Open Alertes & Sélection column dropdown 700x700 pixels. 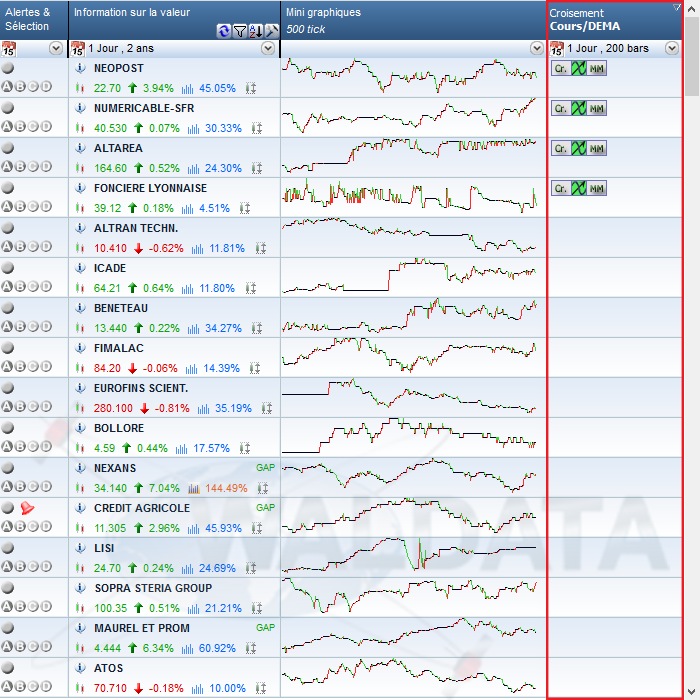point(56,48)
